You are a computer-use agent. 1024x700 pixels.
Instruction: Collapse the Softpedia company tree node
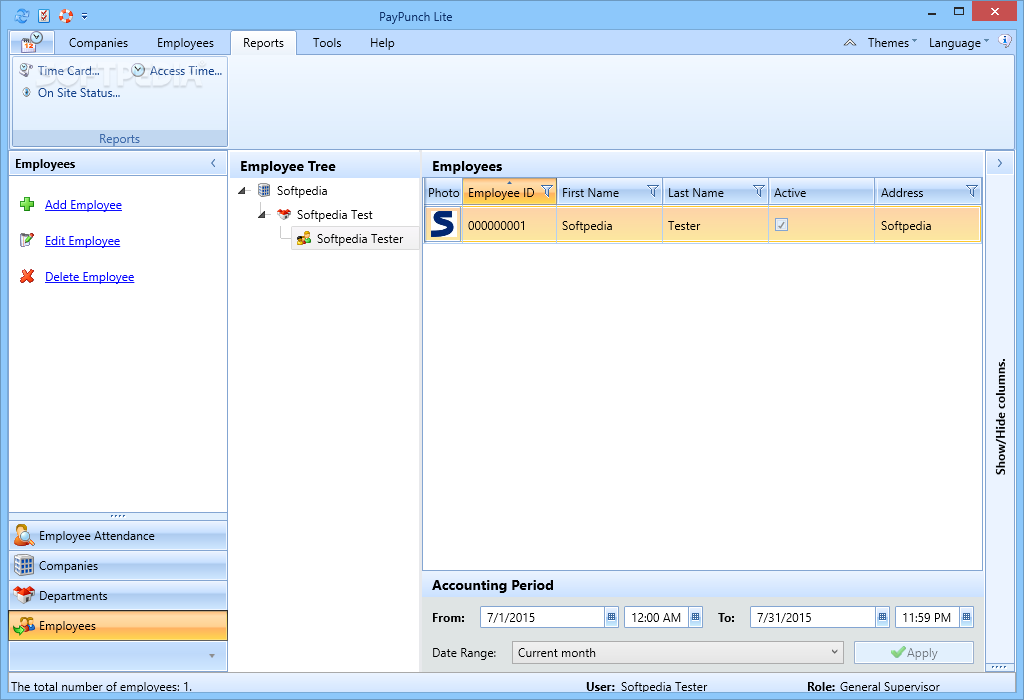[242, 191]
